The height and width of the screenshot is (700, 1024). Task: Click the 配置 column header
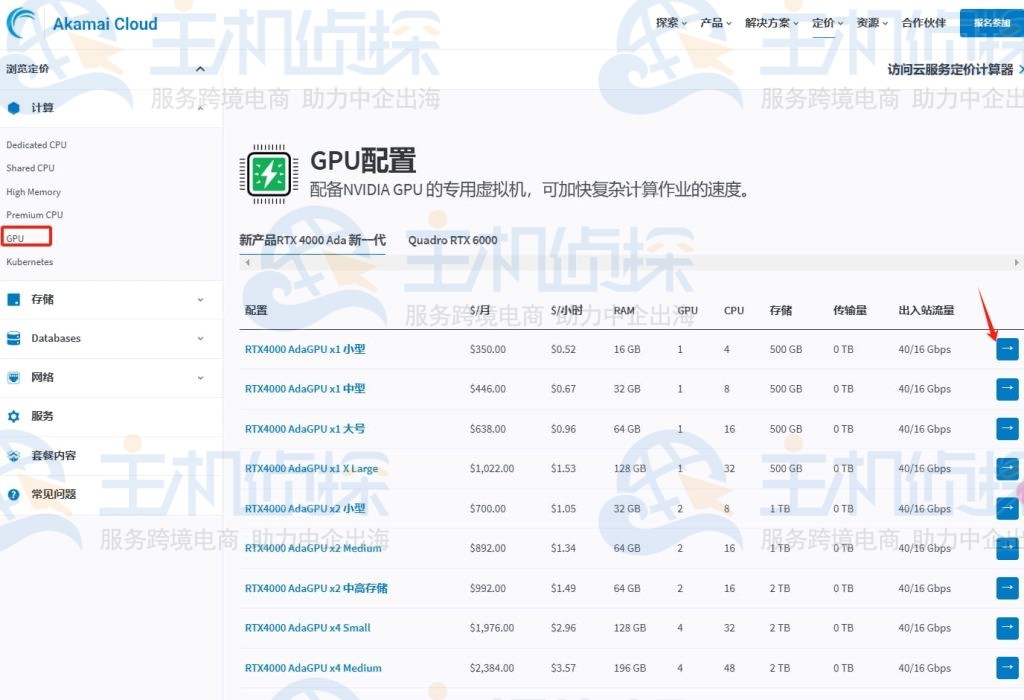[x=256, y=310]
